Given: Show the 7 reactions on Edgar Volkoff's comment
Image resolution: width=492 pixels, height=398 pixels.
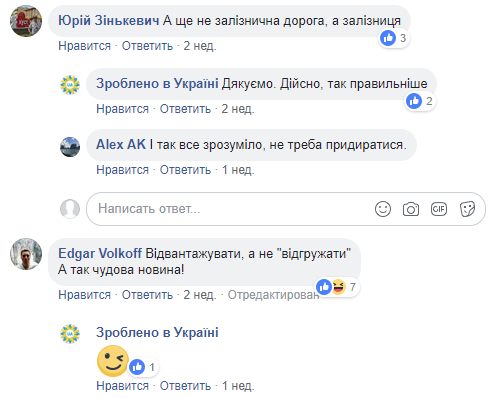Looking at the screenshot, I should [337, 287].
